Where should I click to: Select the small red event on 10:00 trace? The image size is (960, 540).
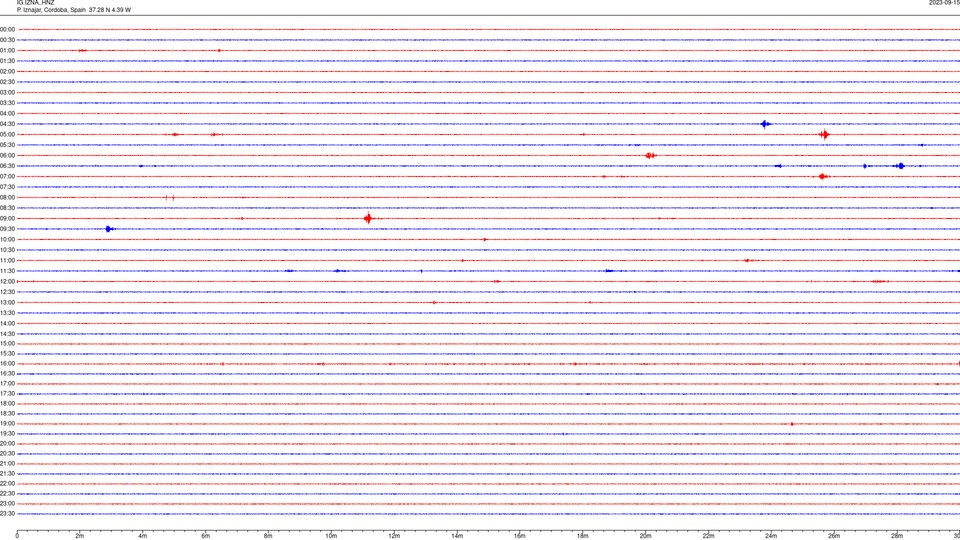(485, 239)
